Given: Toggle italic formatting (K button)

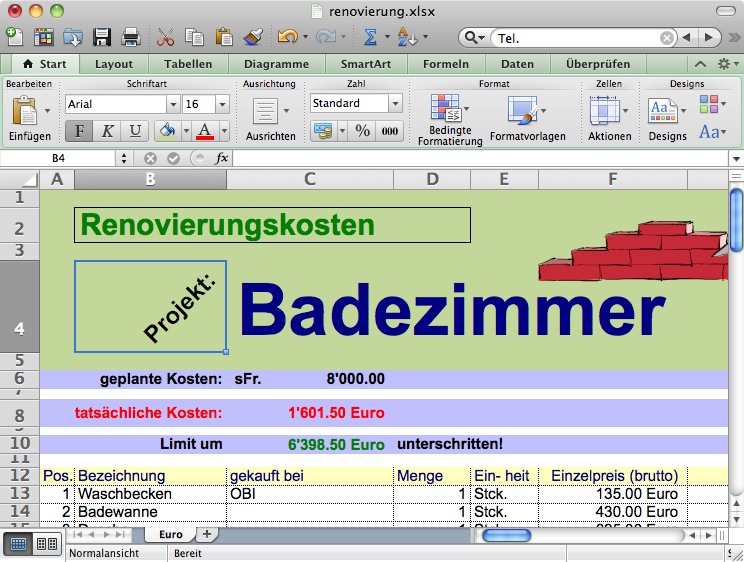Looking at the screenshot, I should click(x=107, y=131).
